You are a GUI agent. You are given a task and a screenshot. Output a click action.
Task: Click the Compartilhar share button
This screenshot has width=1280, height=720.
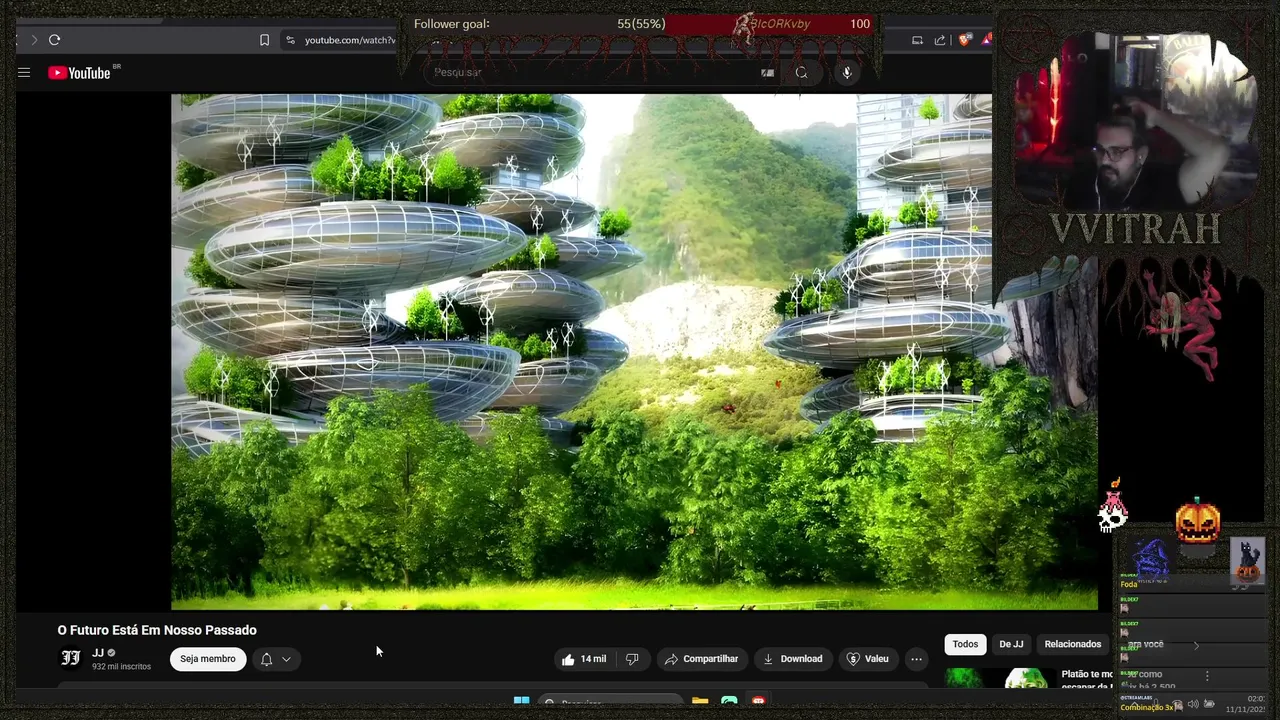701,659
